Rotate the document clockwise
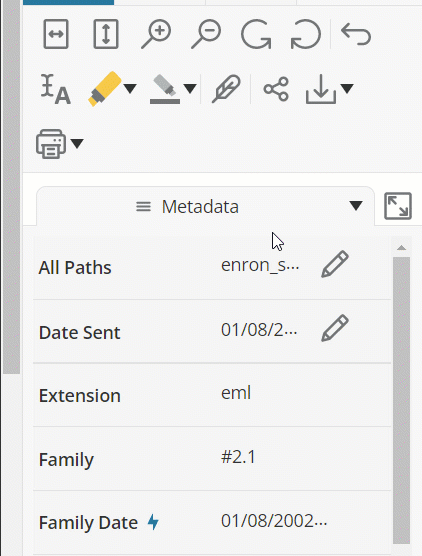The height and width of the screenshot is (556, 422). (256, 34)
